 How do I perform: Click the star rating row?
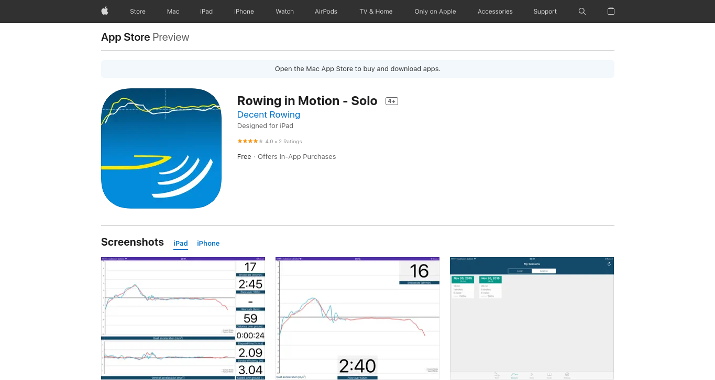269,141
